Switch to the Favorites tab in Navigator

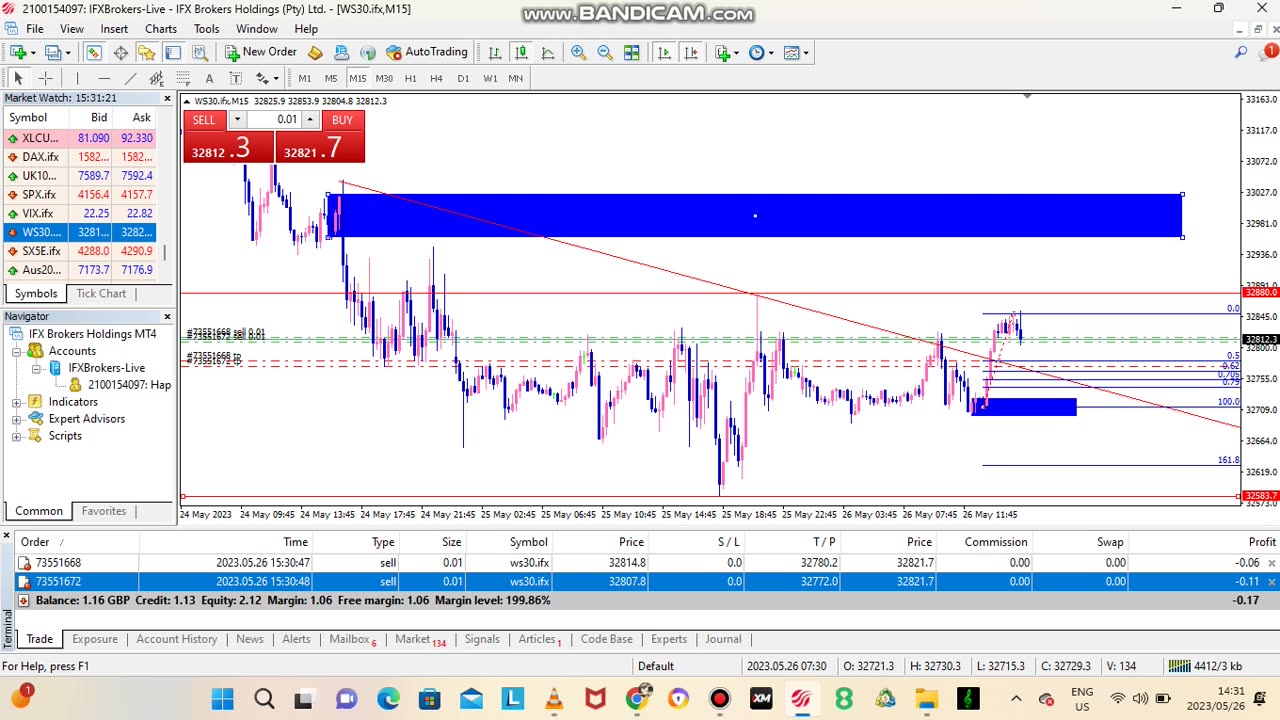(104, 511)
